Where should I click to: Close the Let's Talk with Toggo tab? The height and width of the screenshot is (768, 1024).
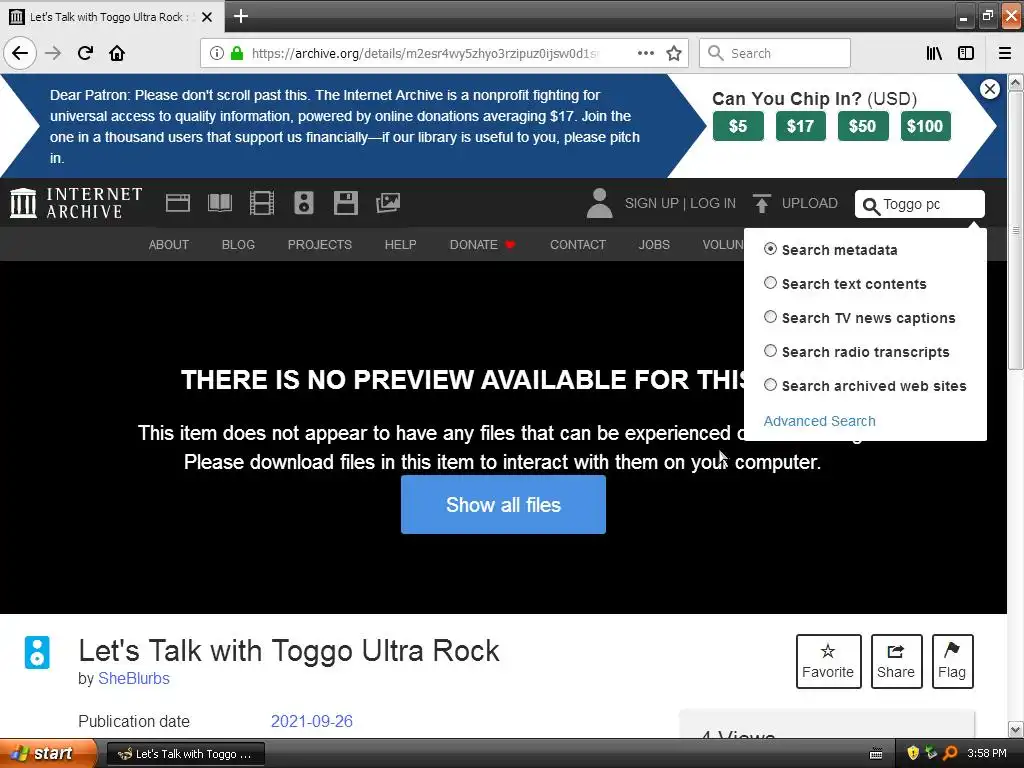207,17
